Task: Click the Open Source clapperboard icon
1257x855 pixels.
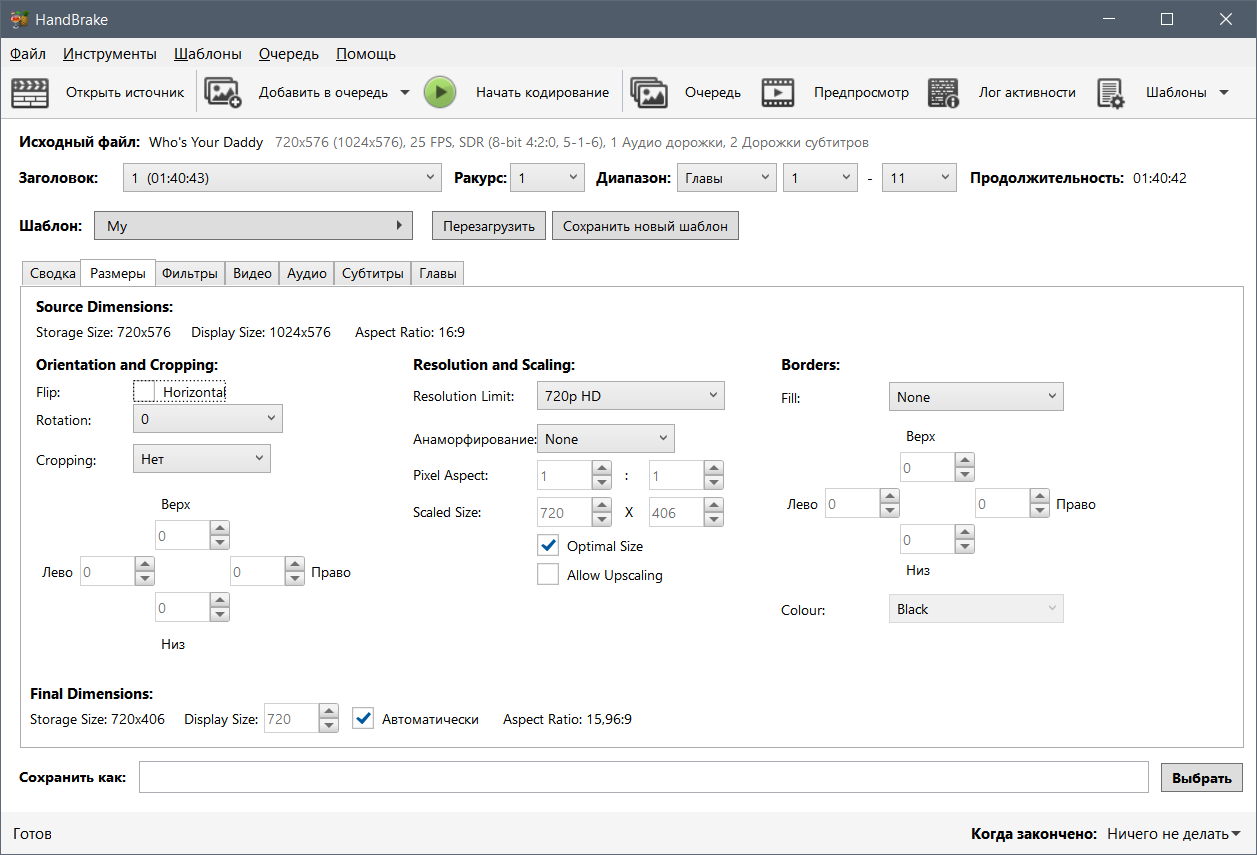Action: click(x=30, y=92)
